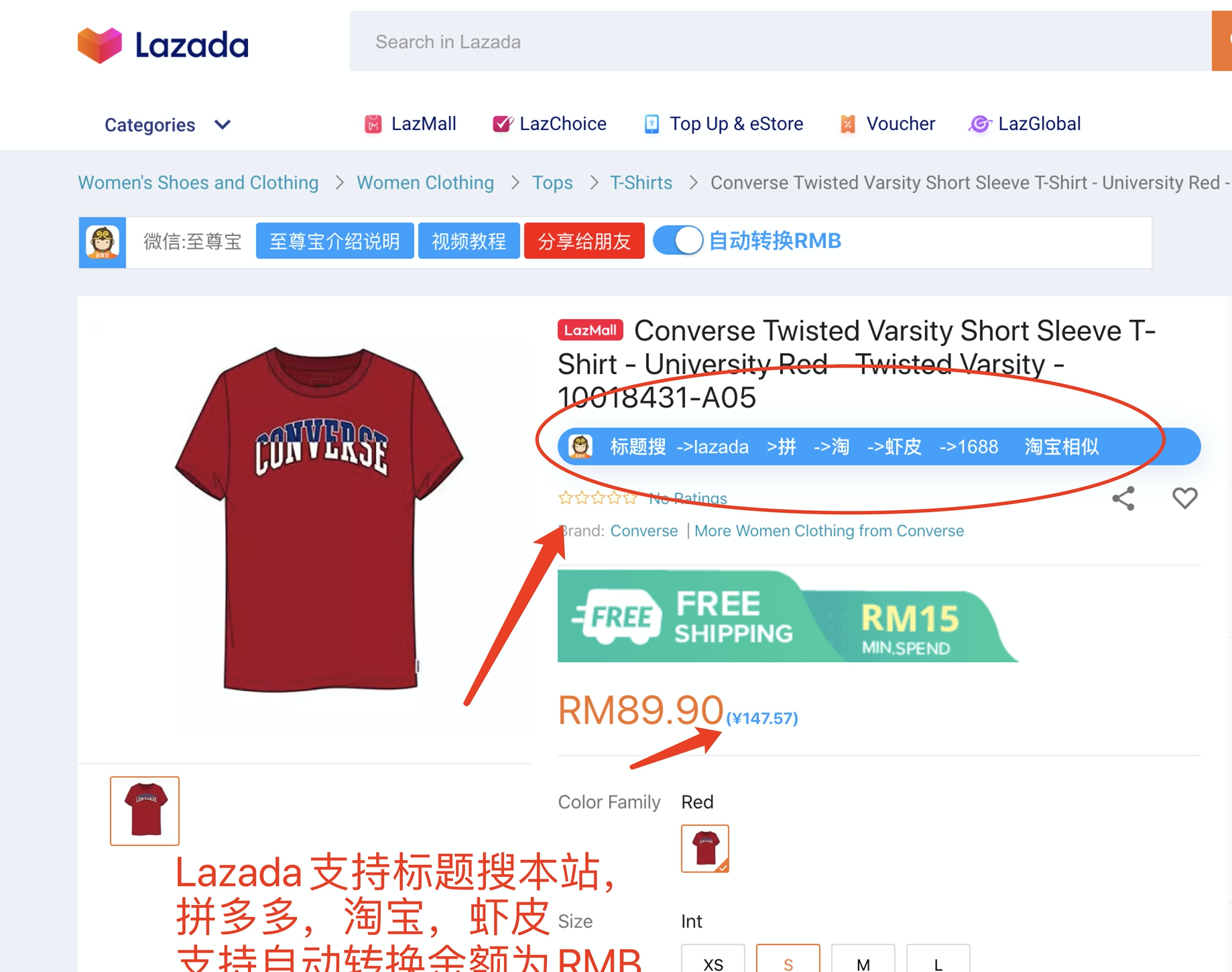Go to T-Shirts breadcrumb
This screenshot has width=1232, height=972.
click(641, 183)
